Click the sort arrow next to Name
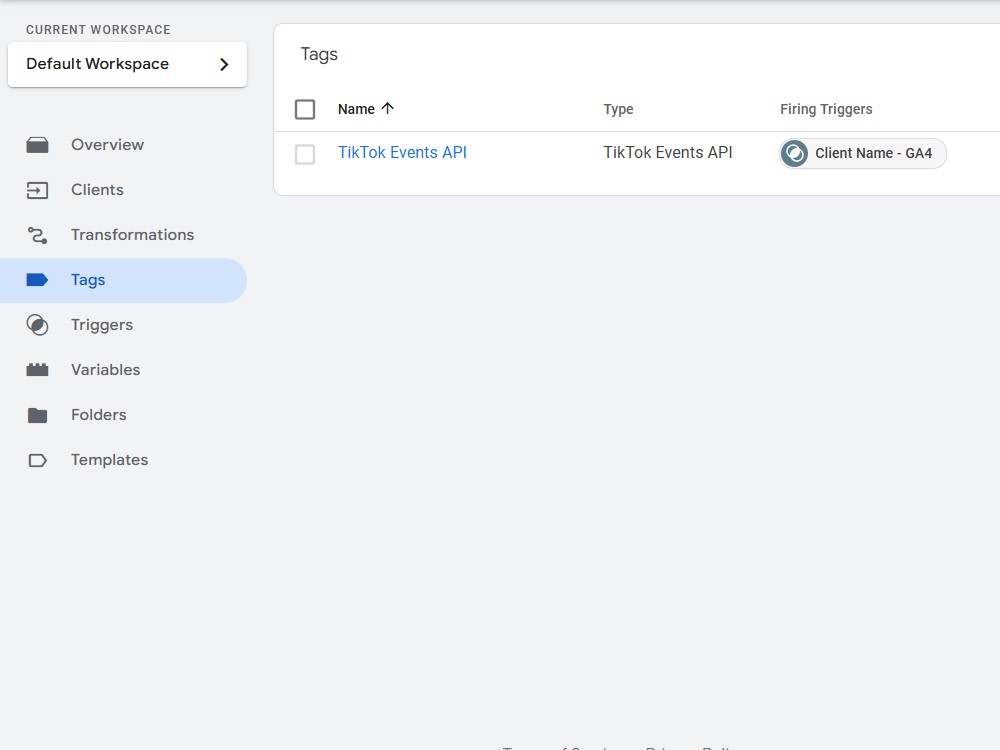The image size is (1000, 750). pyautogui.click(x=387, y=108)
